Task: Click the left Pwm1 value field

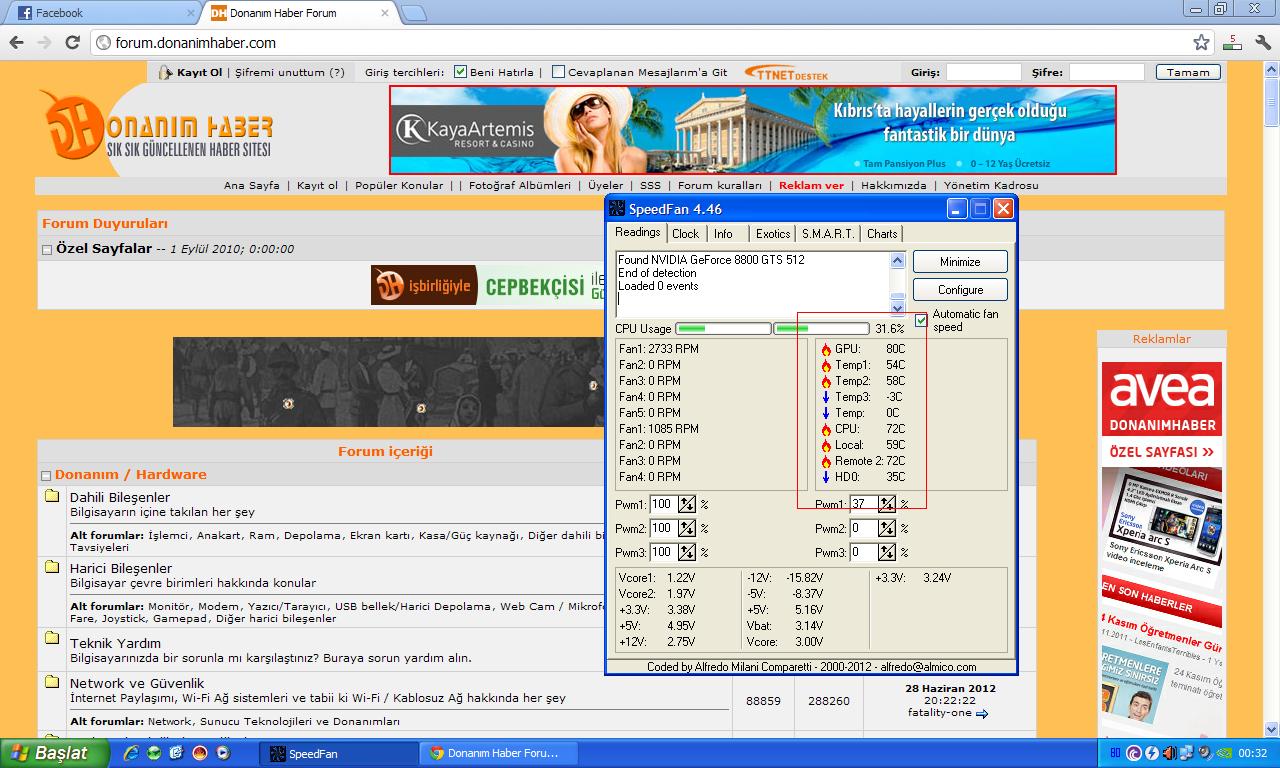Action: point(663,504)
